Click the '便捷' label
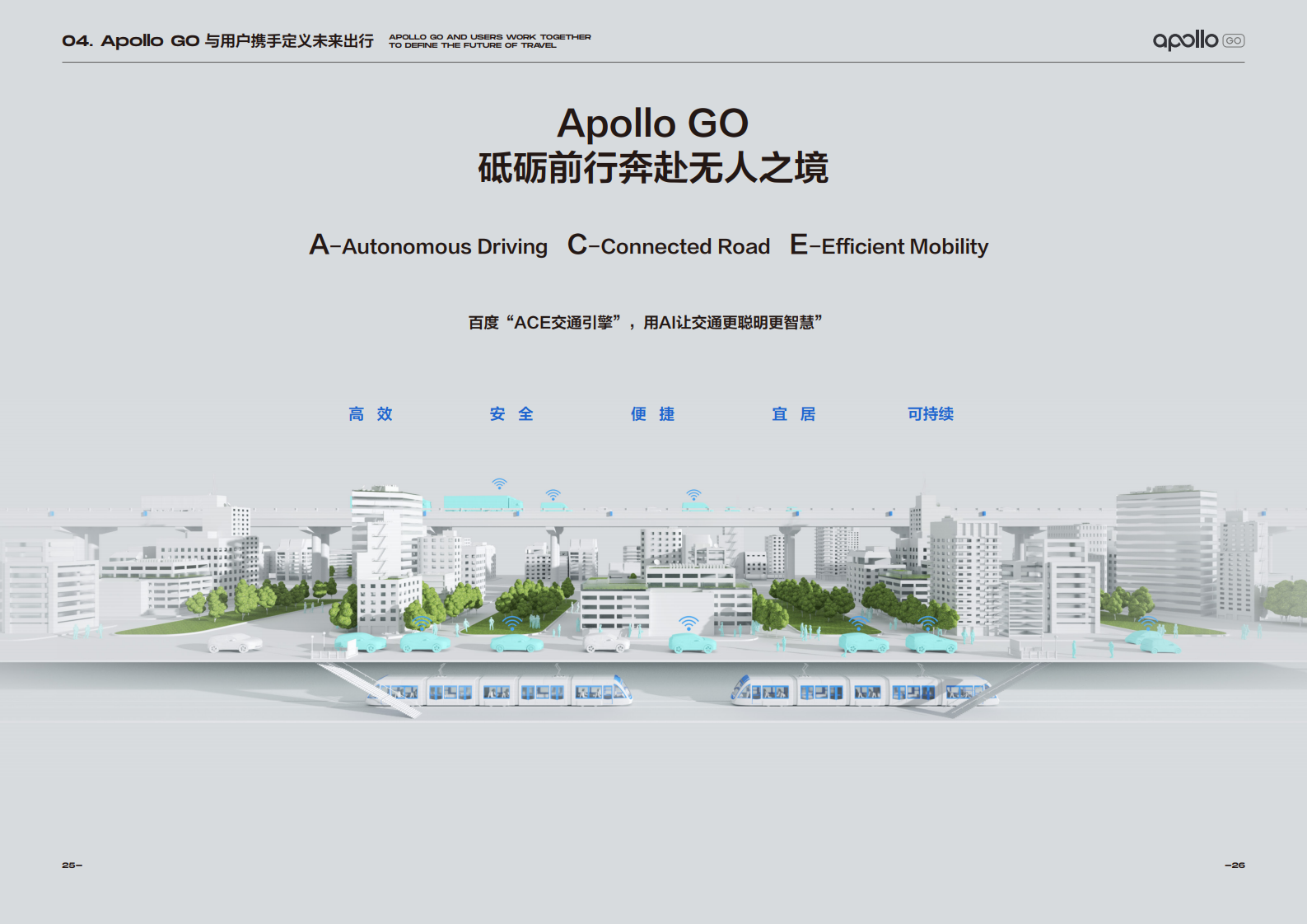 coord(653,414)
